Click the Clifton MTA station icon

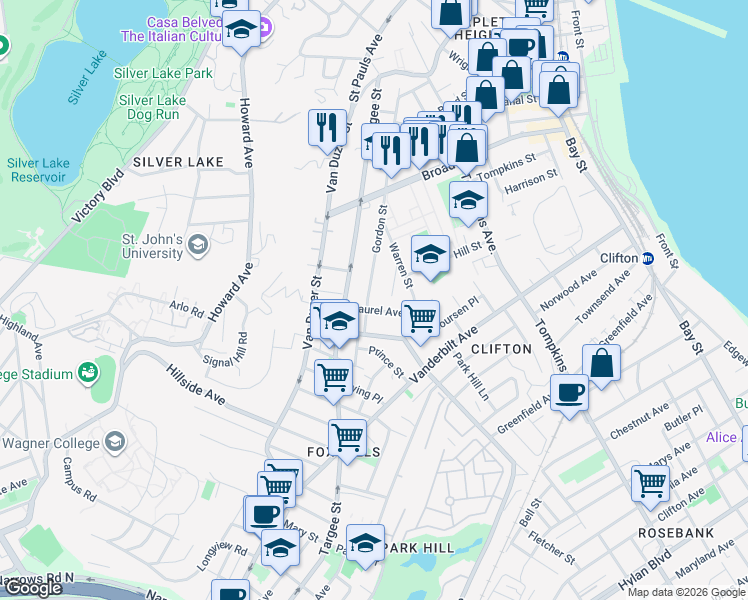click(x=648, y=259)
